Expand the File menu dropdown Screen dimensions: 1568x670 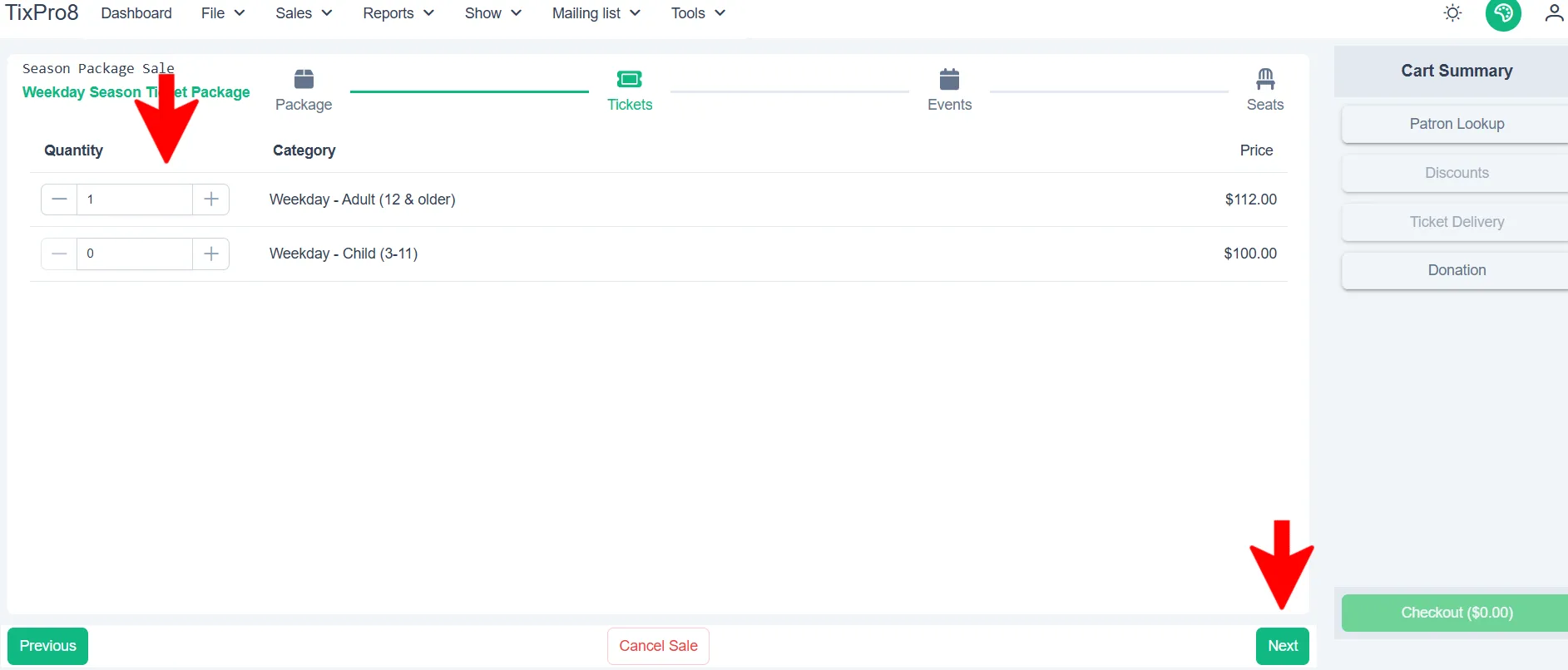pyautogui.click(x=223, y=13)
